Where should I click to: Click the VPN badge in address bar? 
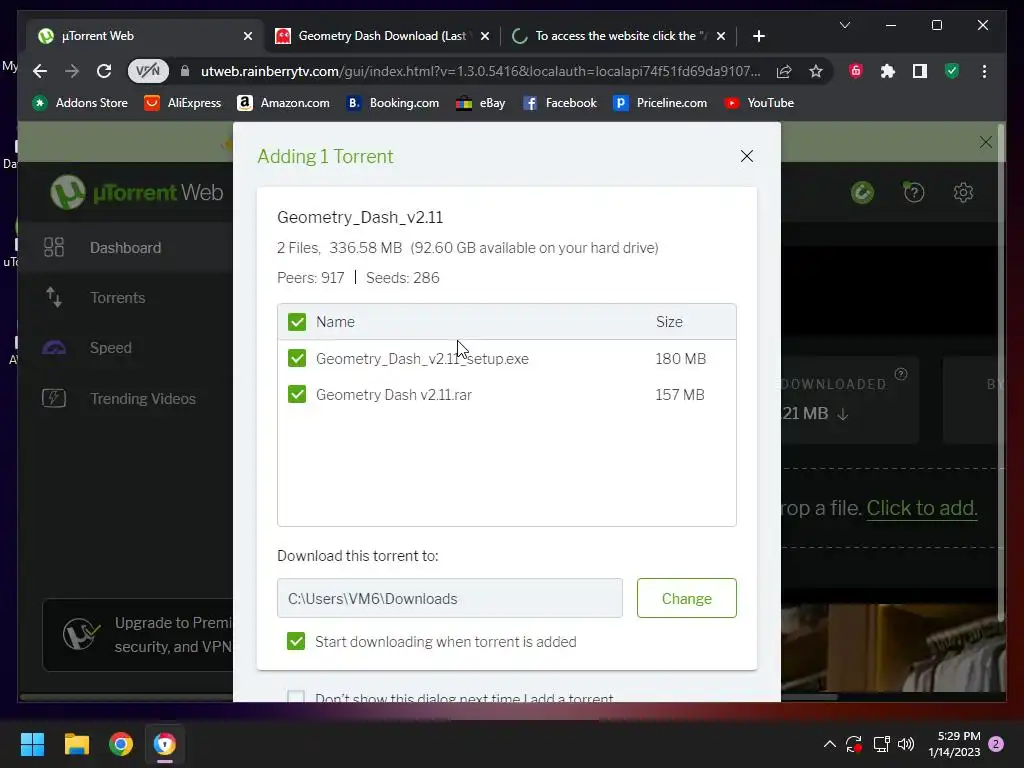click(148, 71)
